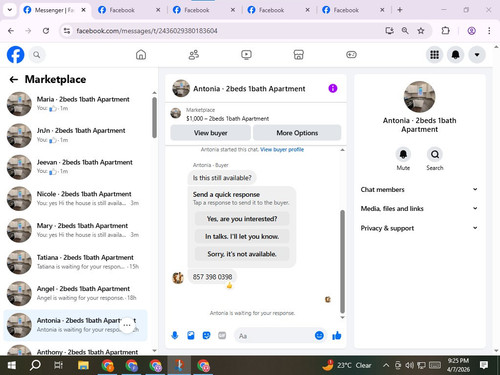Open the Facebook menu grid icon
500x375 pixels.
434,55
